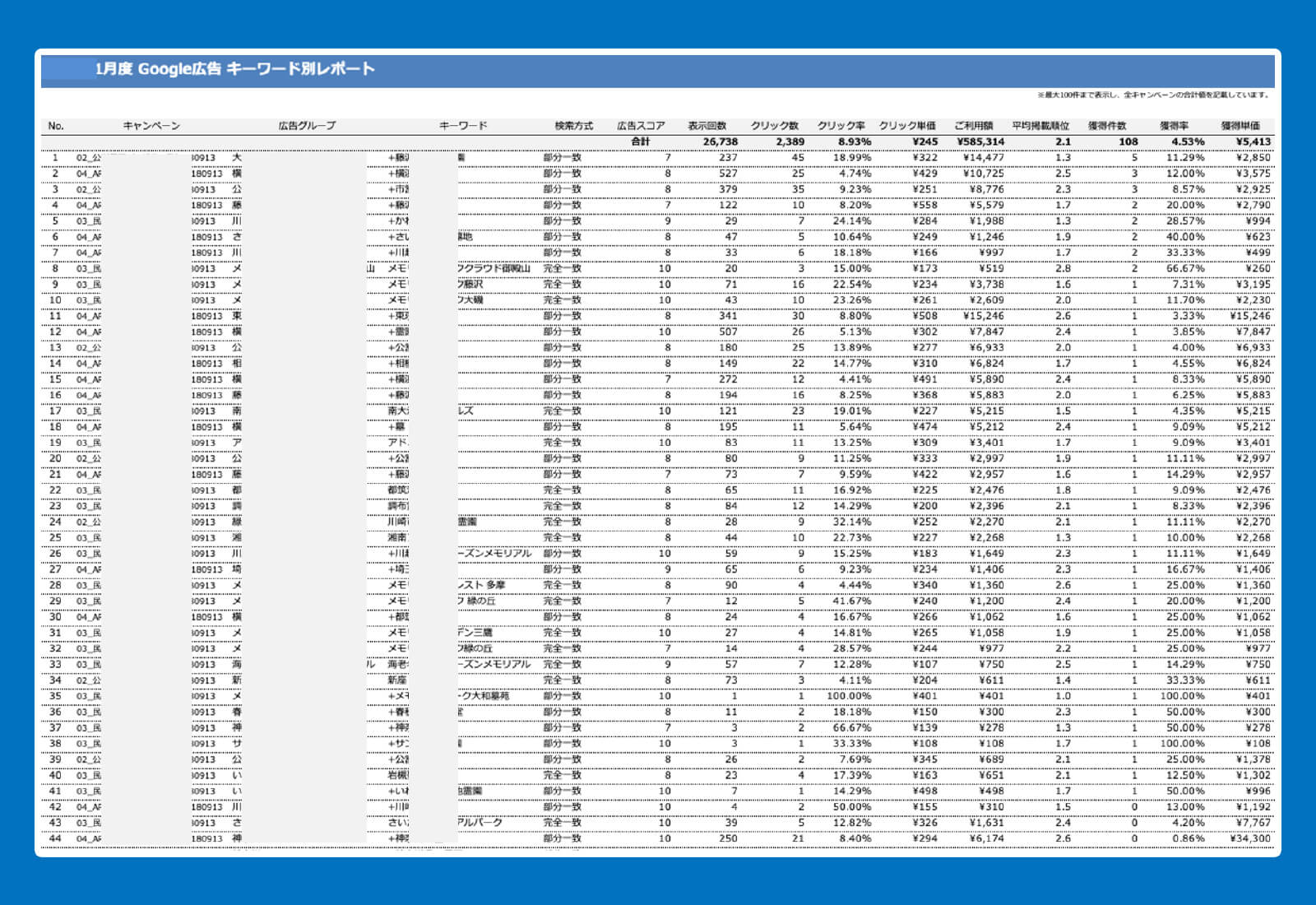The image size is (1316, 905).
Task: Click the 広告グループ column header
Action: pos(307,126)
